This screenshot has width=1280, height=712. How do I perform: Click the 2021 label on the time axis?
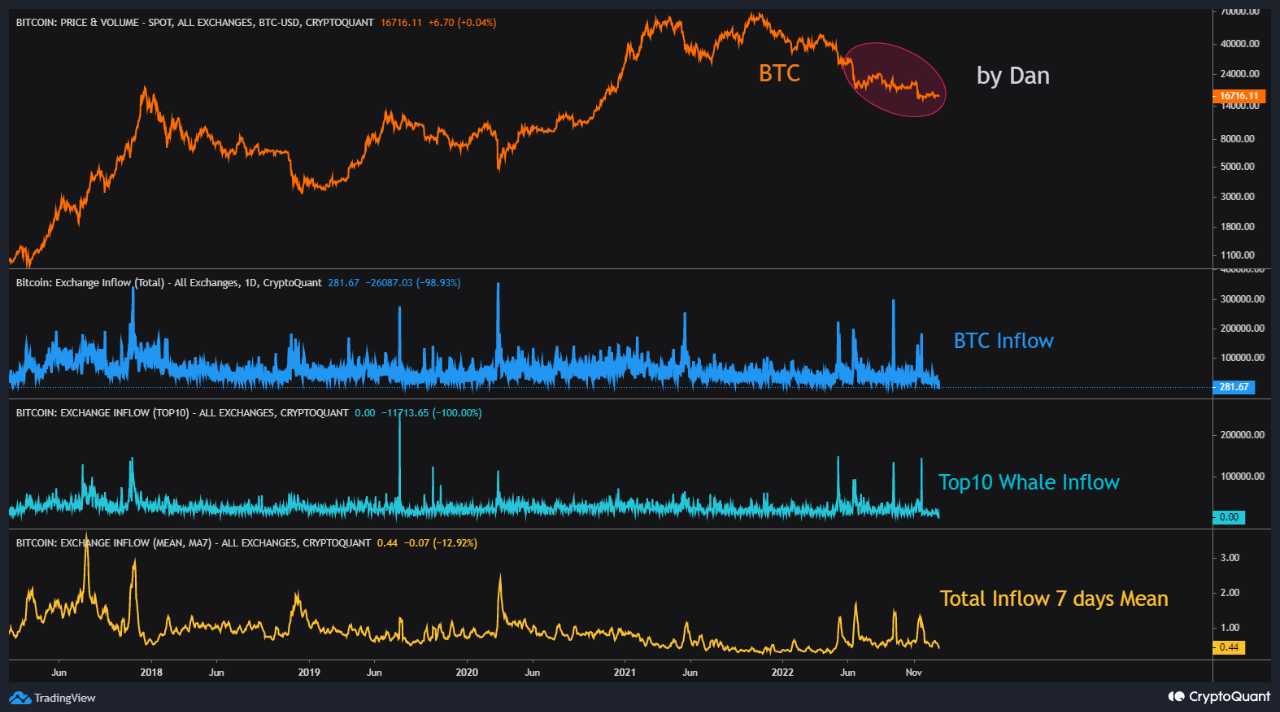coord(625,672)
